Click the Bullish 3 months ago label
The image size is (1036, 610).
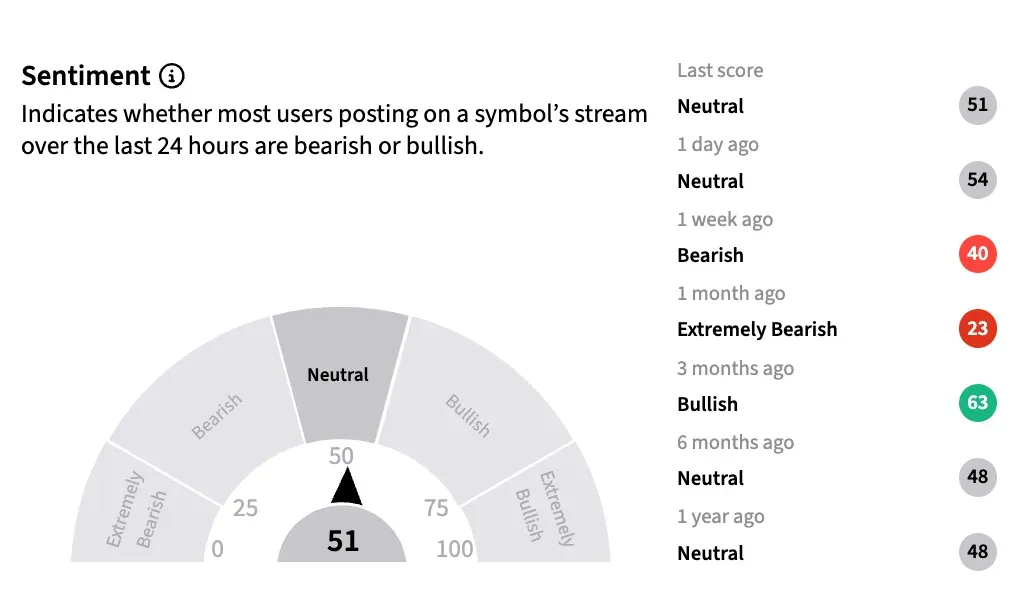(x=707, y=404)
